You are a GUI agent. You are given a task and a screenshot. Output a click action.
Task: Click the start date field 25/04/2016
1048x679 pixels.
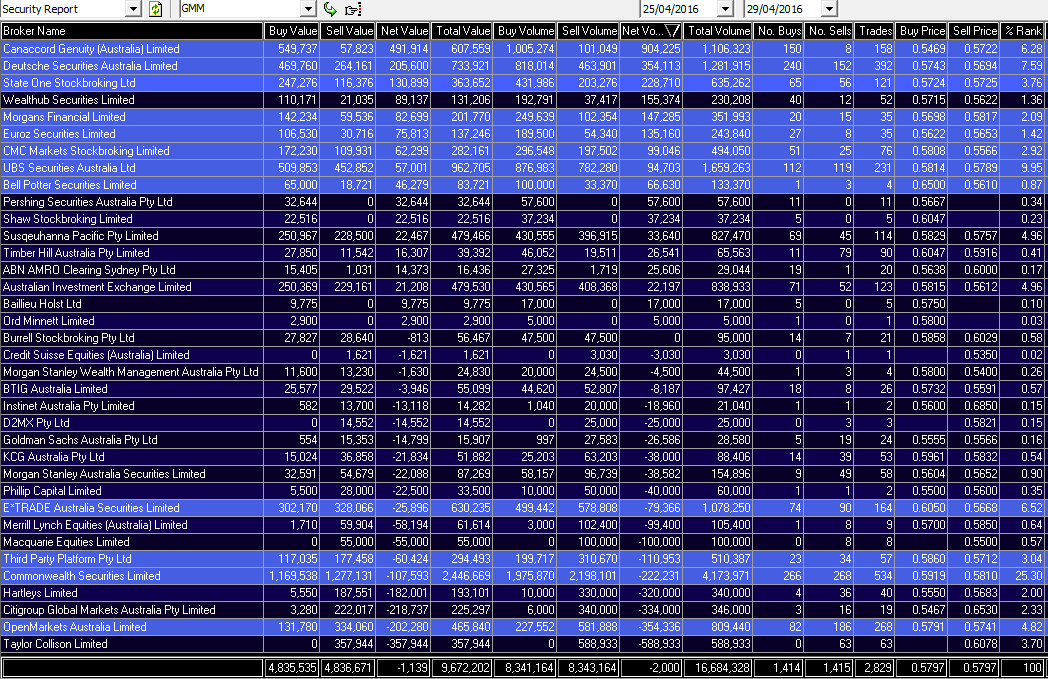pos(679,9)
